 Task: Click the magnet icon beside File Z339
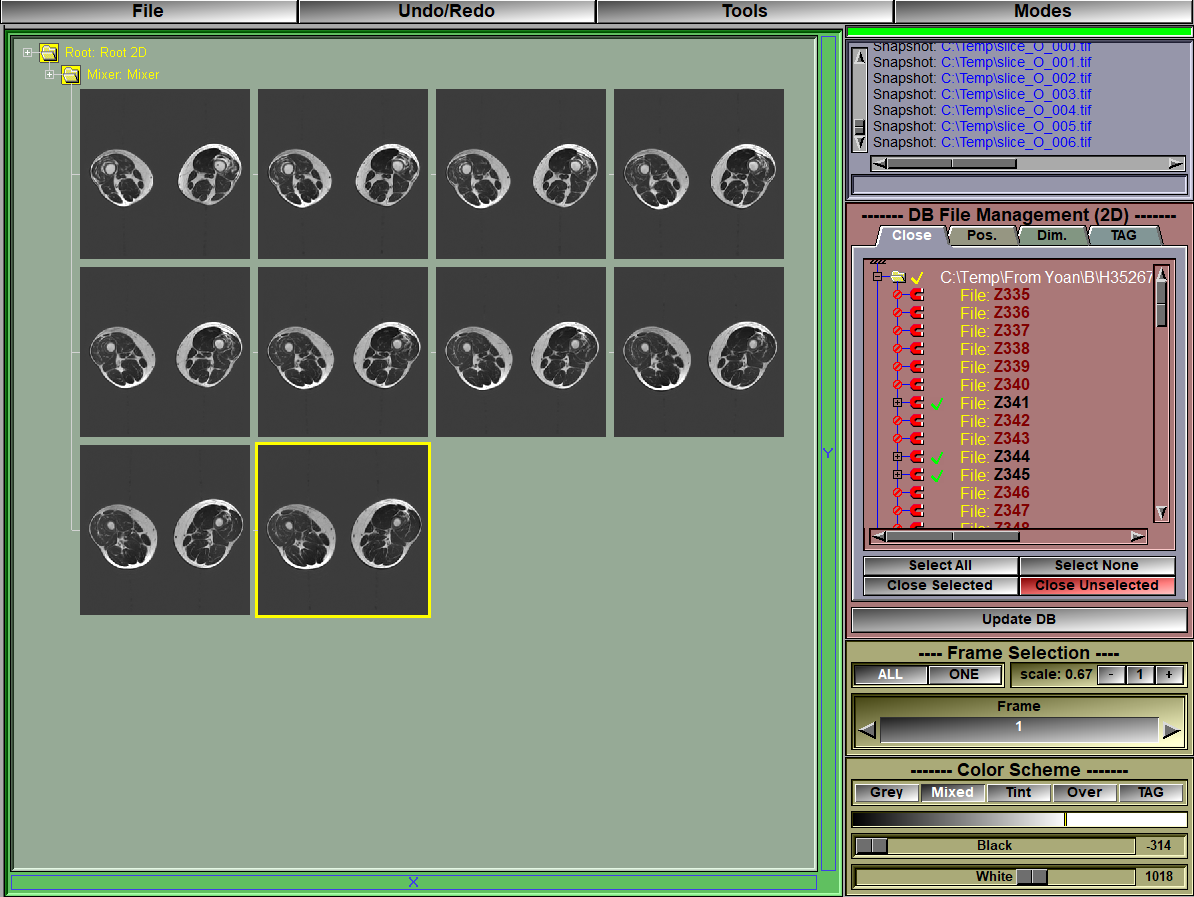(917, 367)
